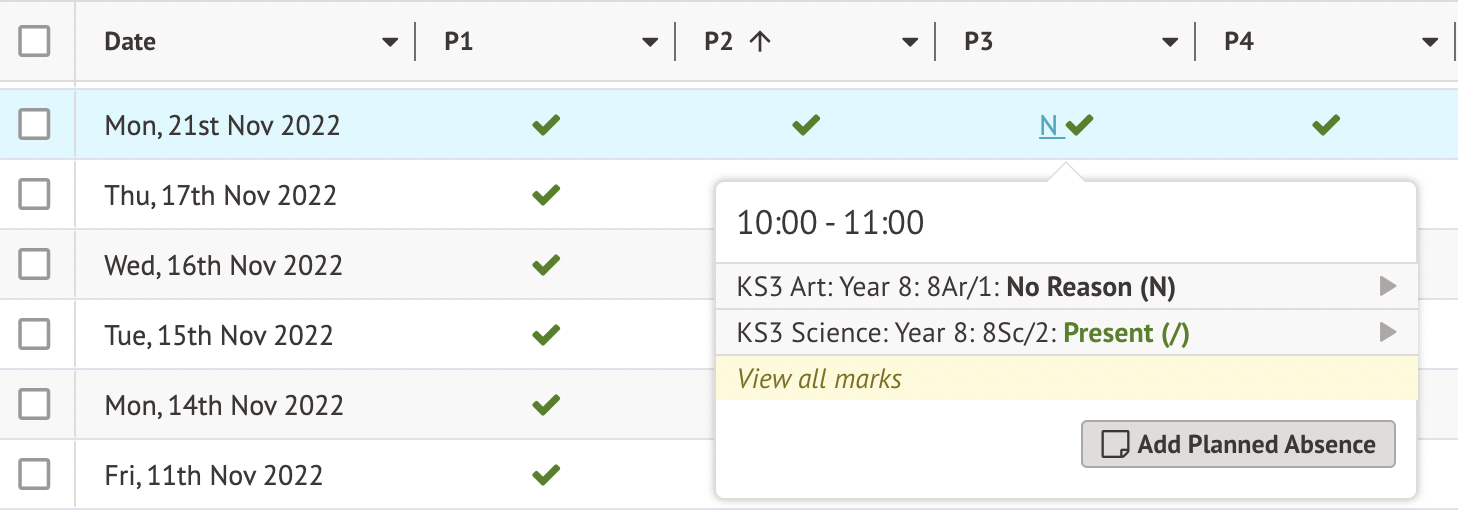The image size is (1458, 510).
Task: Select the Mon 21st Nov 2022 row checkbox
Action: pos(34,125)
